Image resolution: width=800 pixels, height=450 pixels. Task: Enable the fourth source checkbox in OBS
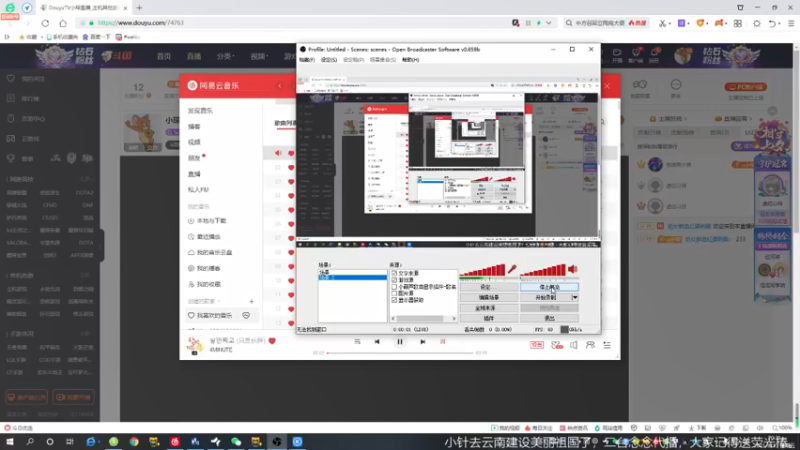click(x=394, y=293)
